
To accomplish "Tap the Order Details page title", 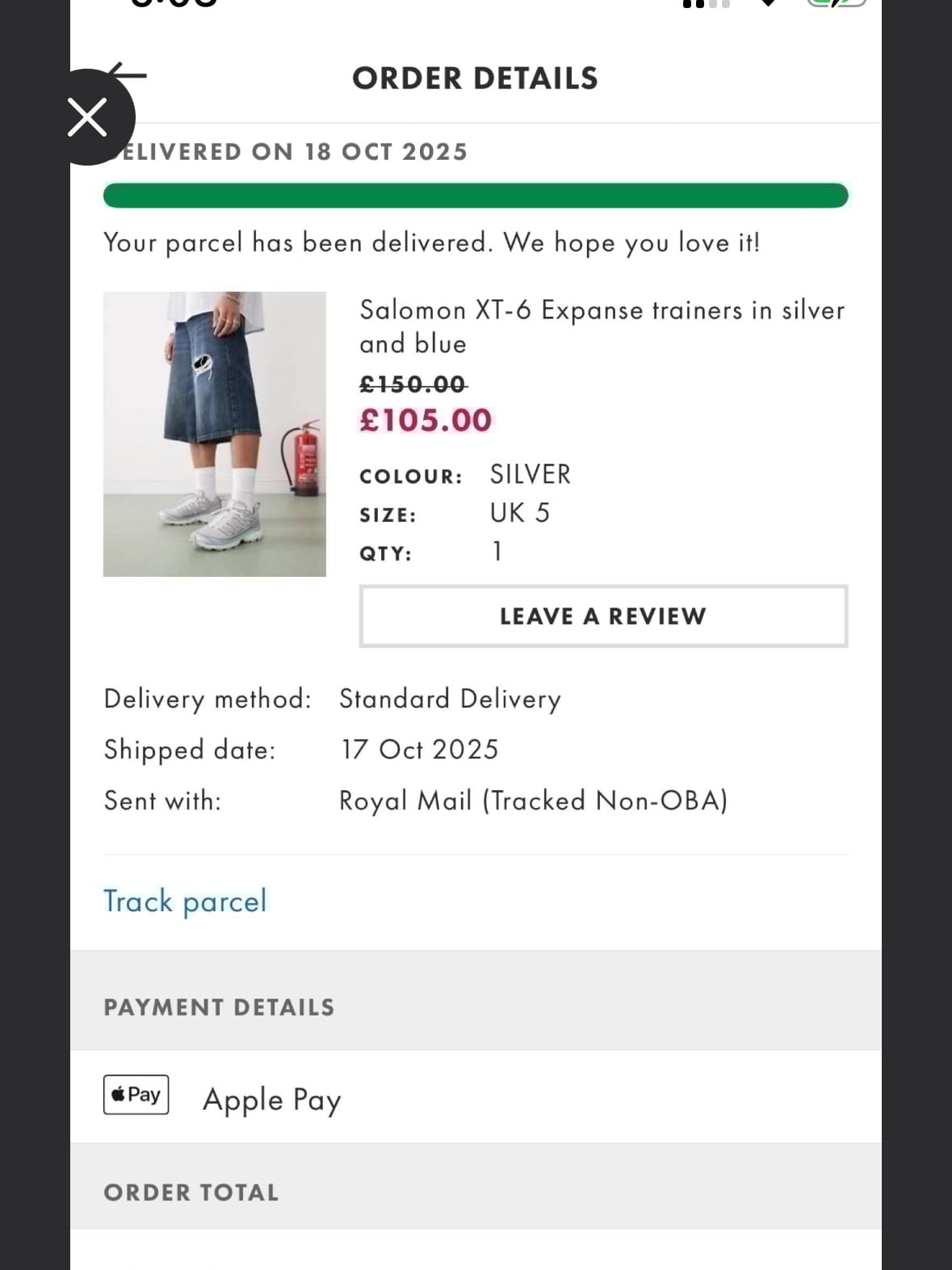I will click(x=475, y=78).
